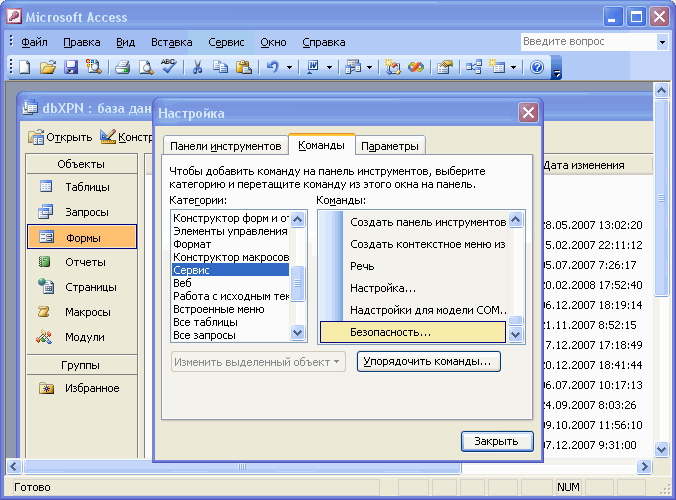Open the Справка menu
Screen dimensions: 676x500
click(x=324, y=42)
